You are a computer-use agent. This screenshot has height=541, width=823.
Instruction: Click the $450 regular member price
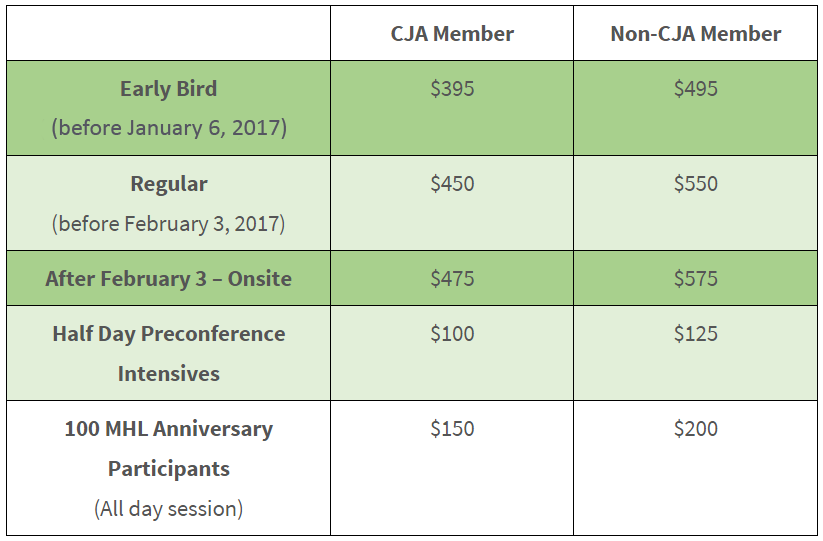(452, 184)
